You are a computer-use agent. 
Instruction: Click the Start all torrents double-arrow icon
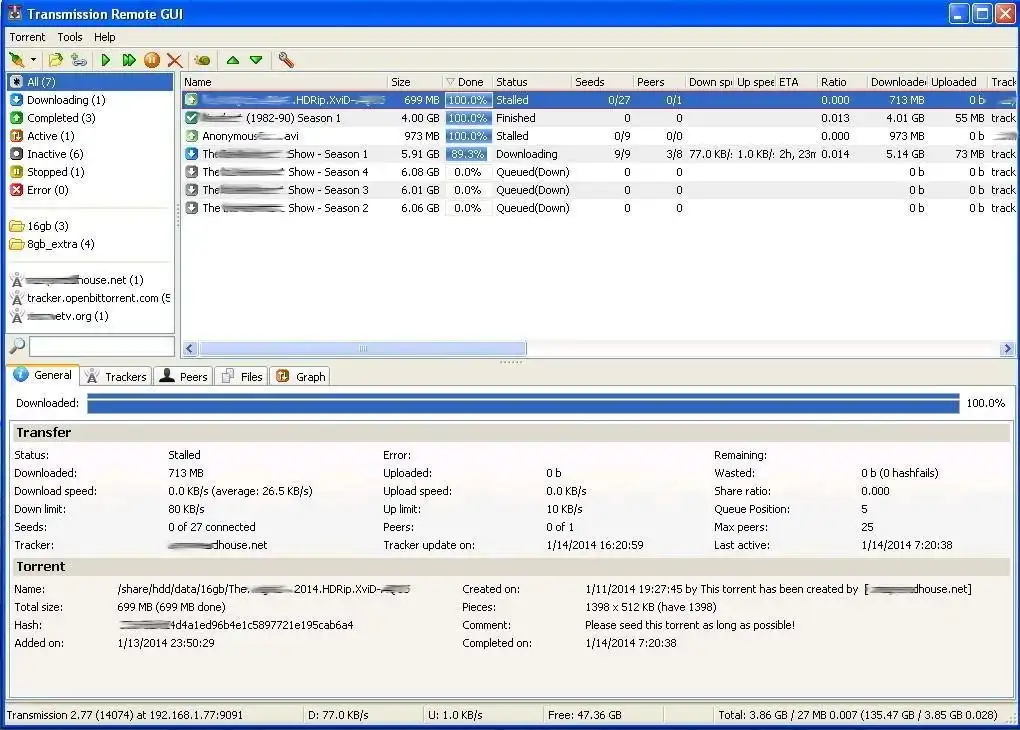(x=129, y=60)
